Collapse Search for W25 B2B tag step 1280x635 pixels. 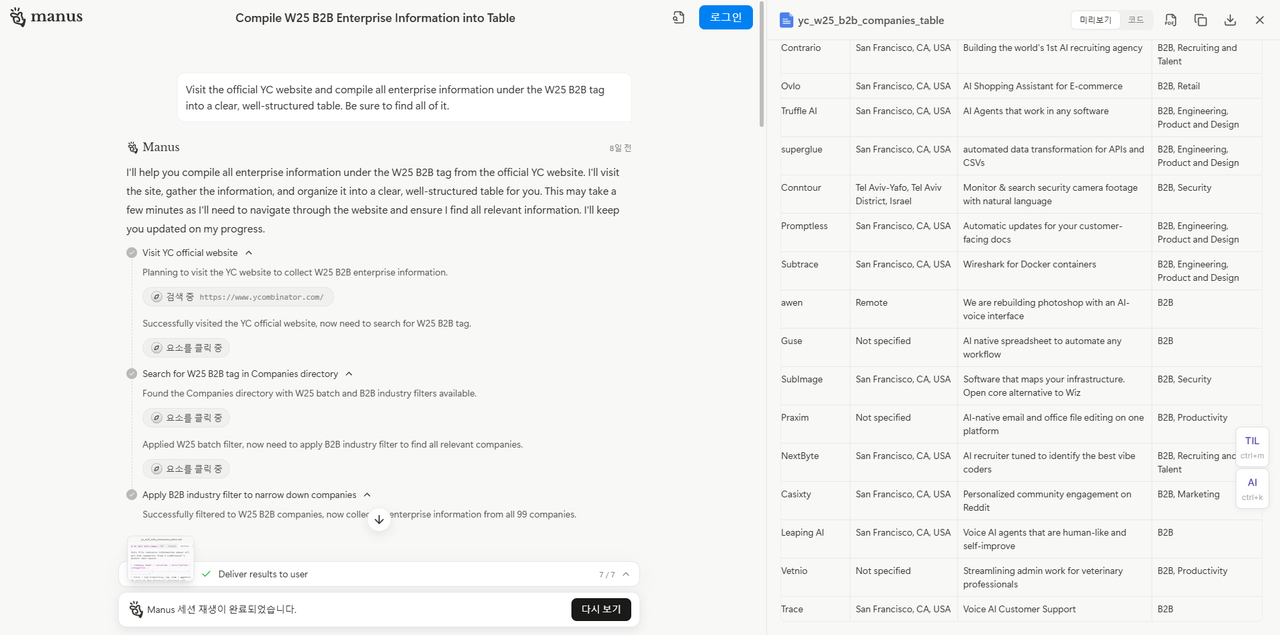[349, 374]
